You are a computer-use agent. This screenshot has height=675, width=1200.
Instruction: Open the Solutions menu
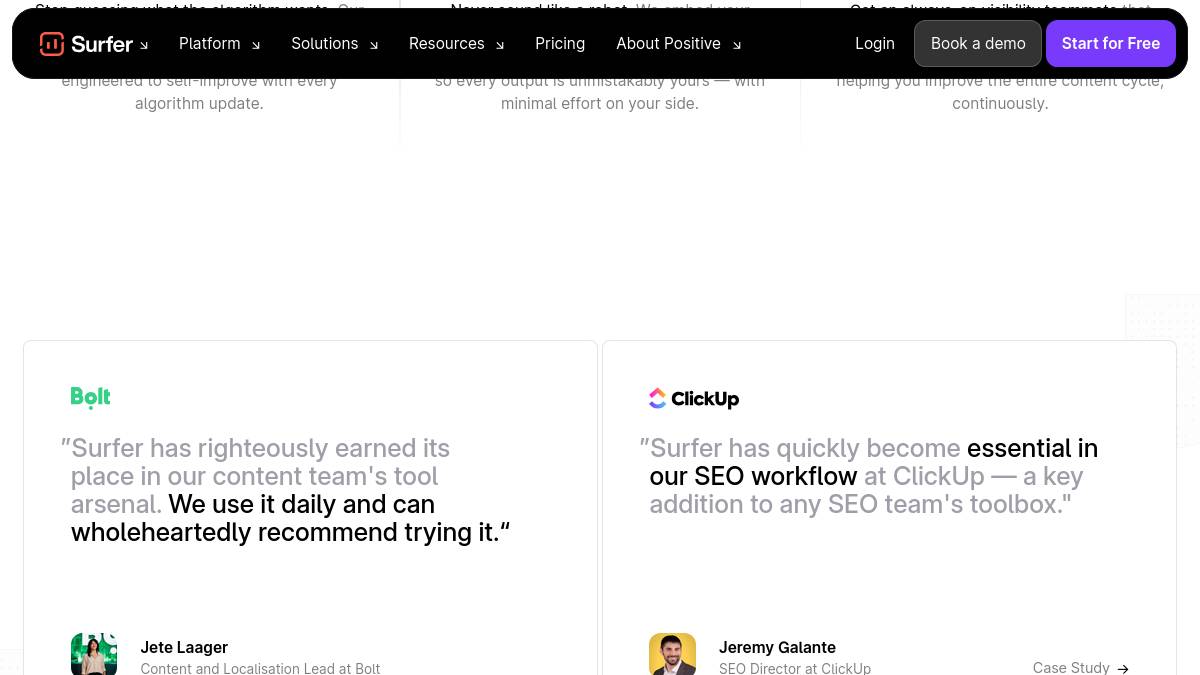(324, 44)
